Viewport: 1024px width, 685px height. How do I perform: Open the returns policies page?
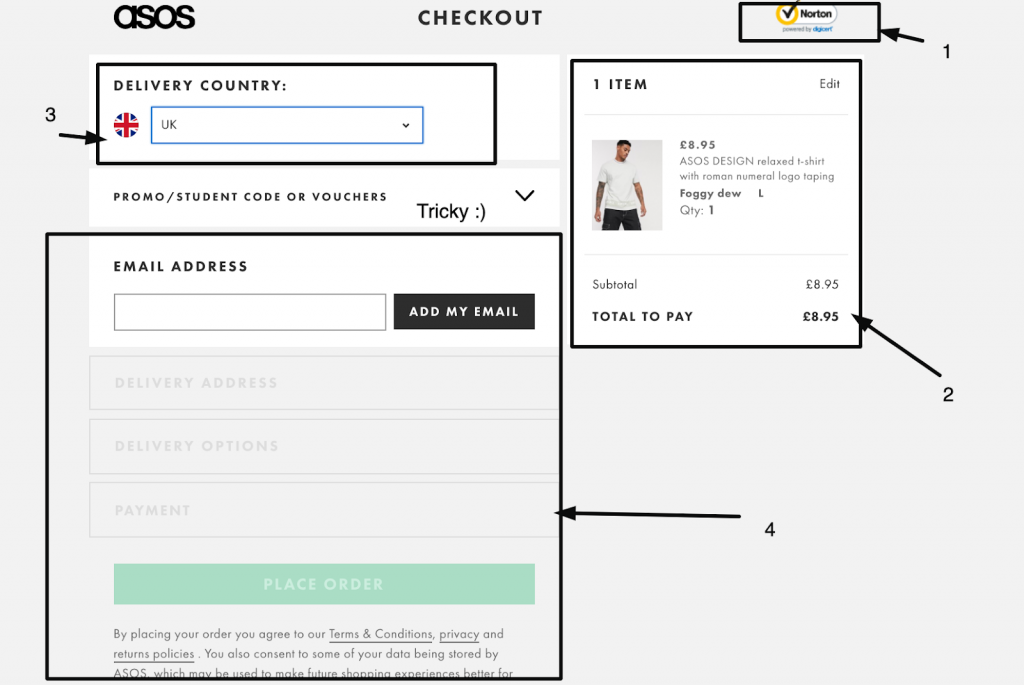(152, 654)
